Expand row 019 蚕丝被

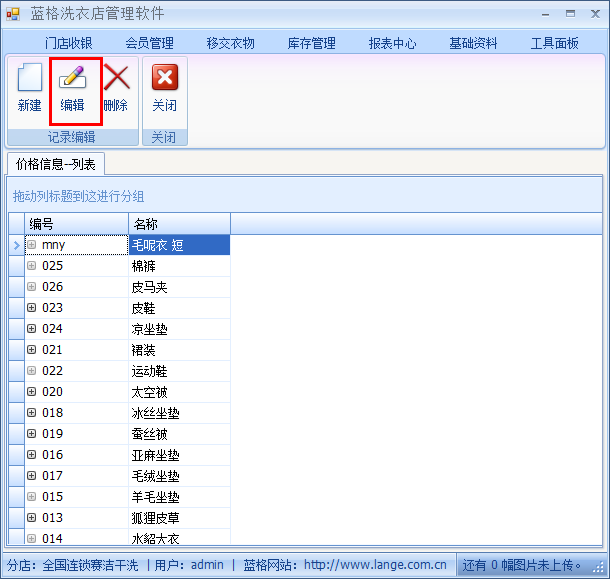coord(32,434)
